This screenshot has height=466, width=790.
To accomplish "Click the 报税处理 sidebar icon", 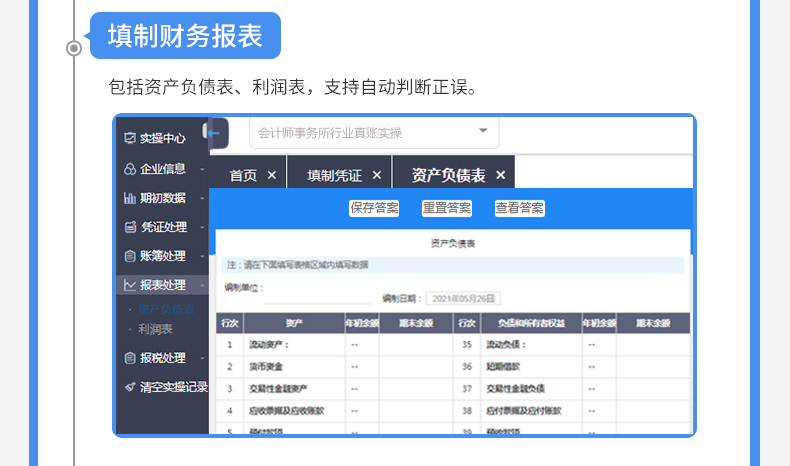I will coord(129,357).
